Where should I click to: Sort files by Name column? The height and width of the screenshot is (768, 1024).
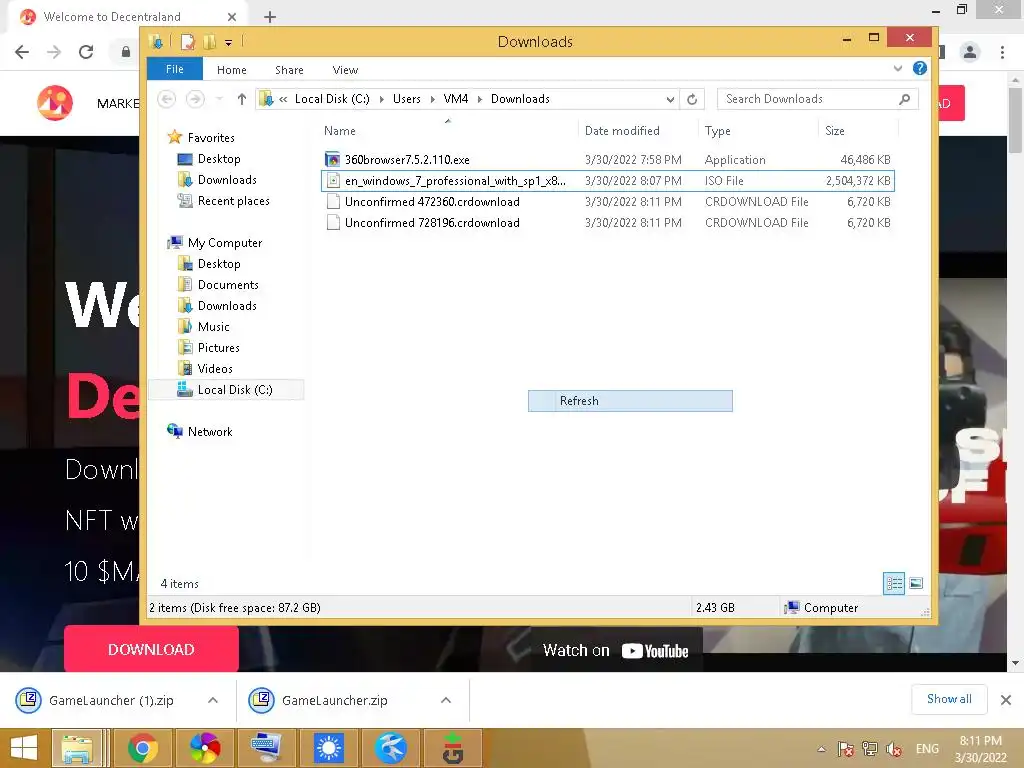[340, 131]
